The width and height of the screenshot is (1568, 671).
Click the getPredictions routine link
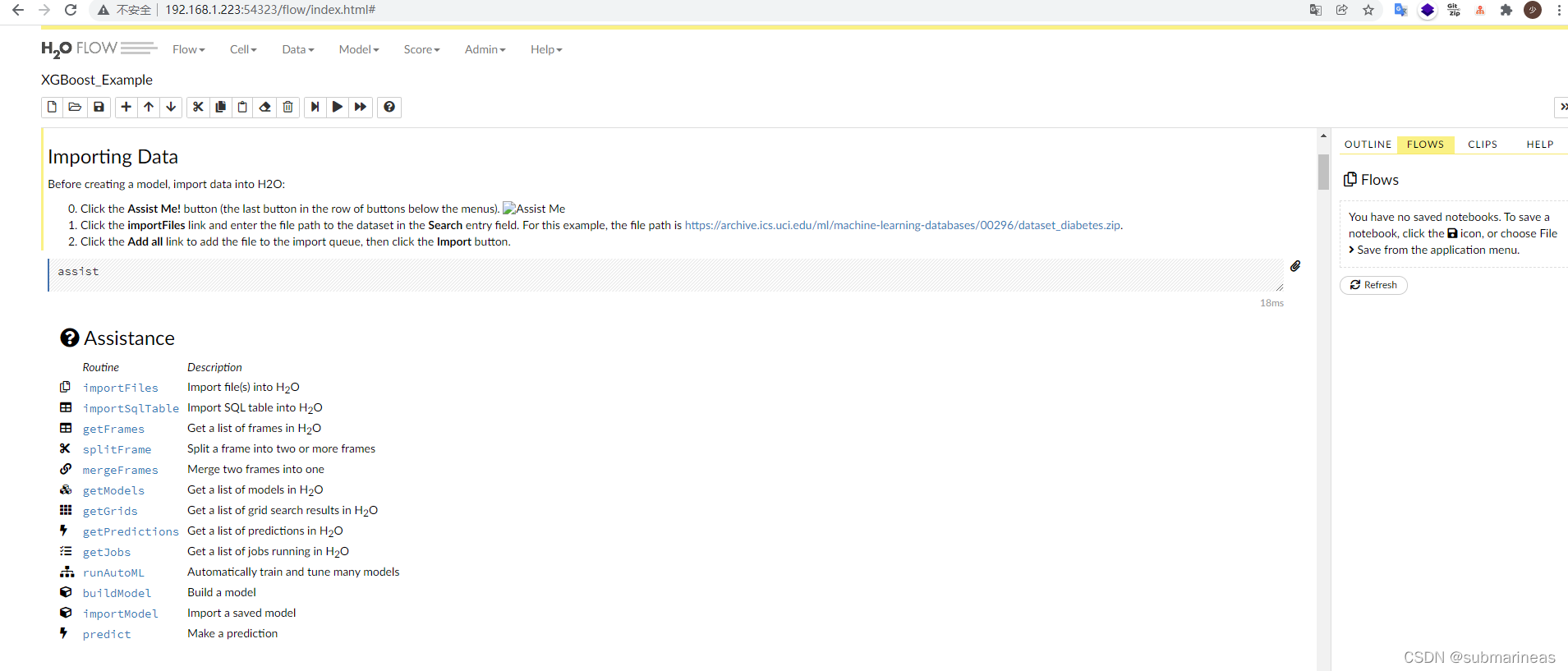coord(131,531)
